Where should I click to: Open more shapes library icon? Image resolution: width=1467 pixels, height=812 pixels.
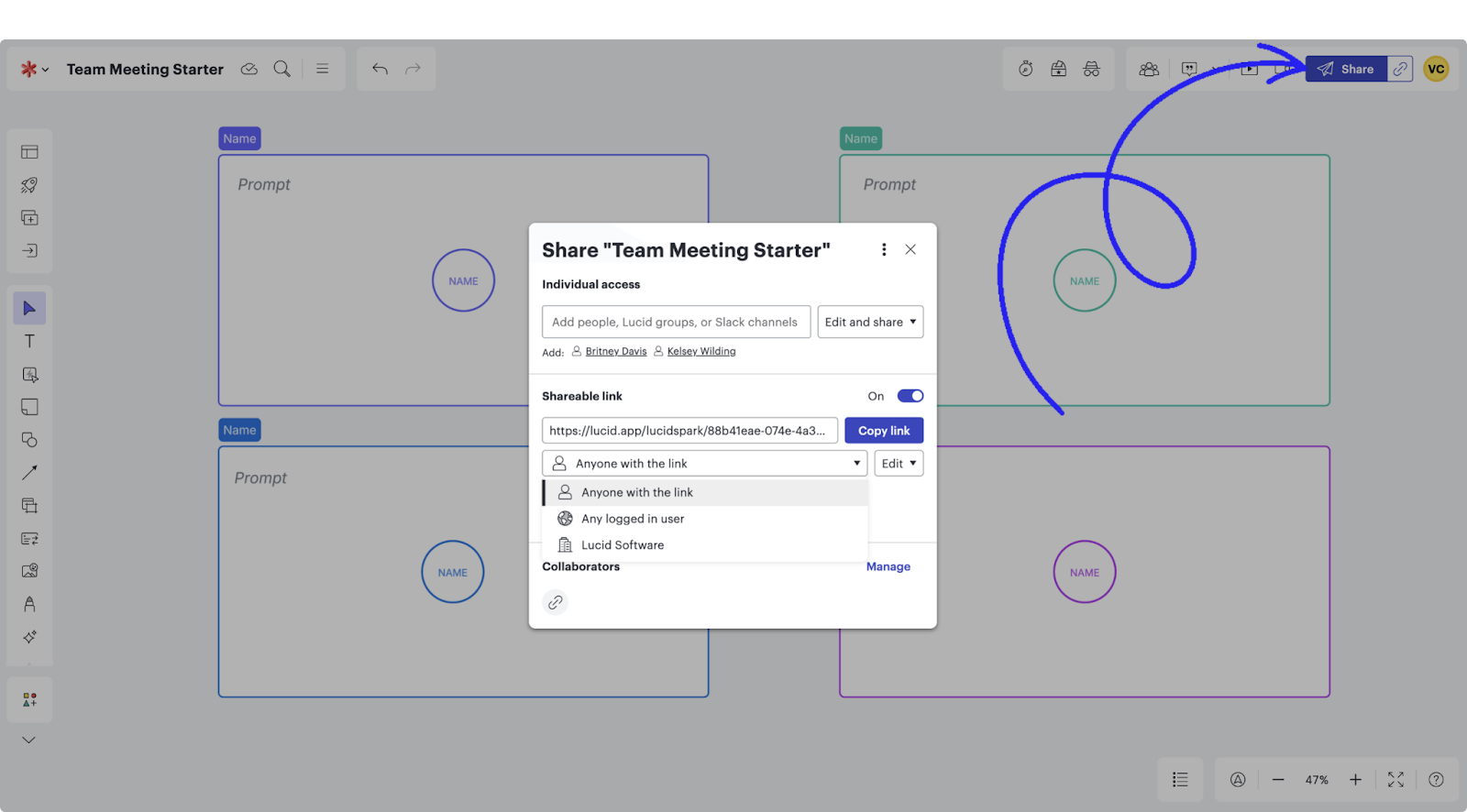(x=29, y=700)
